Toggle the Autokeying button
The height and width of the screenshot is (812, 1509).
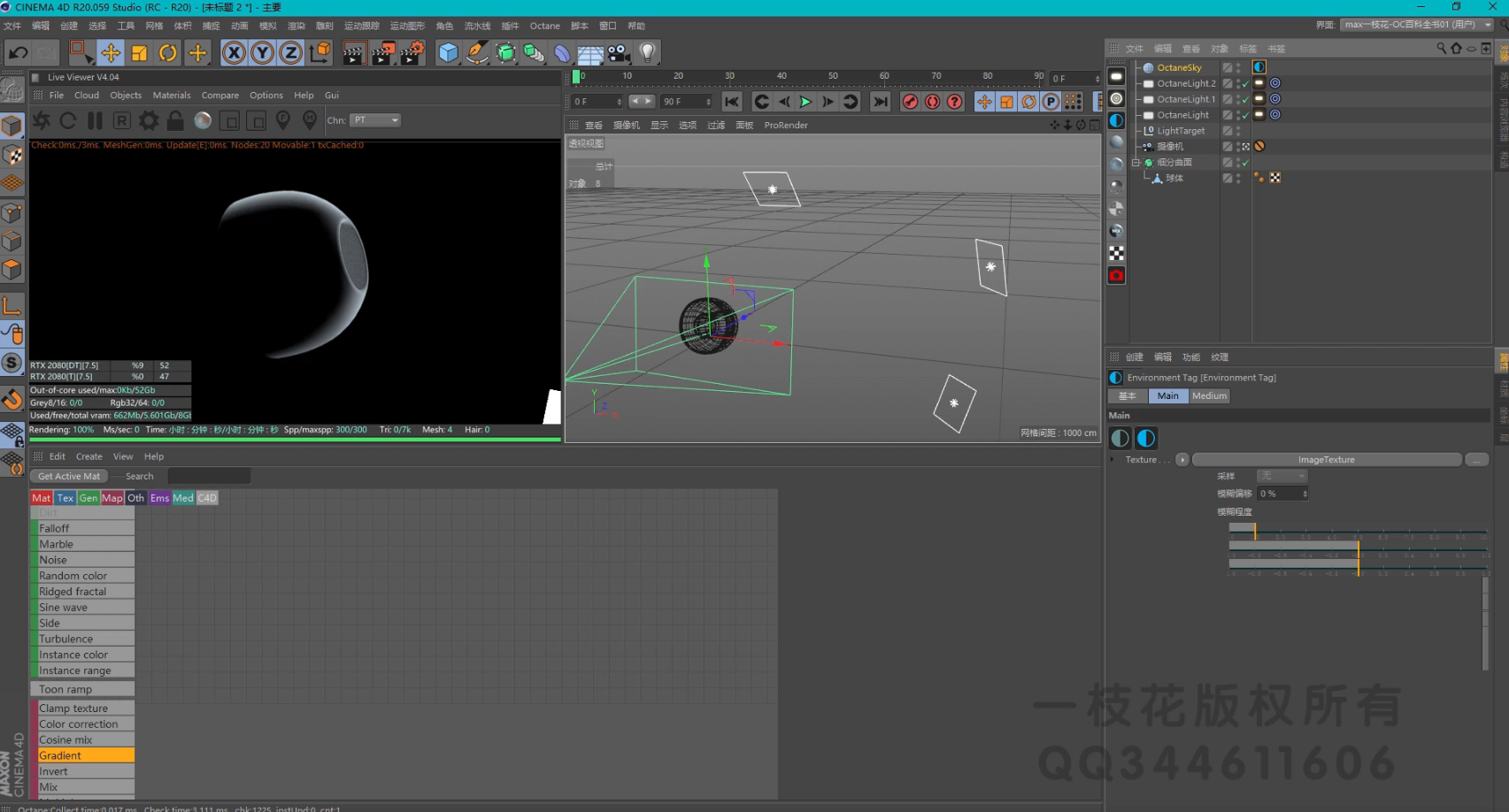(x=932, y=102)
